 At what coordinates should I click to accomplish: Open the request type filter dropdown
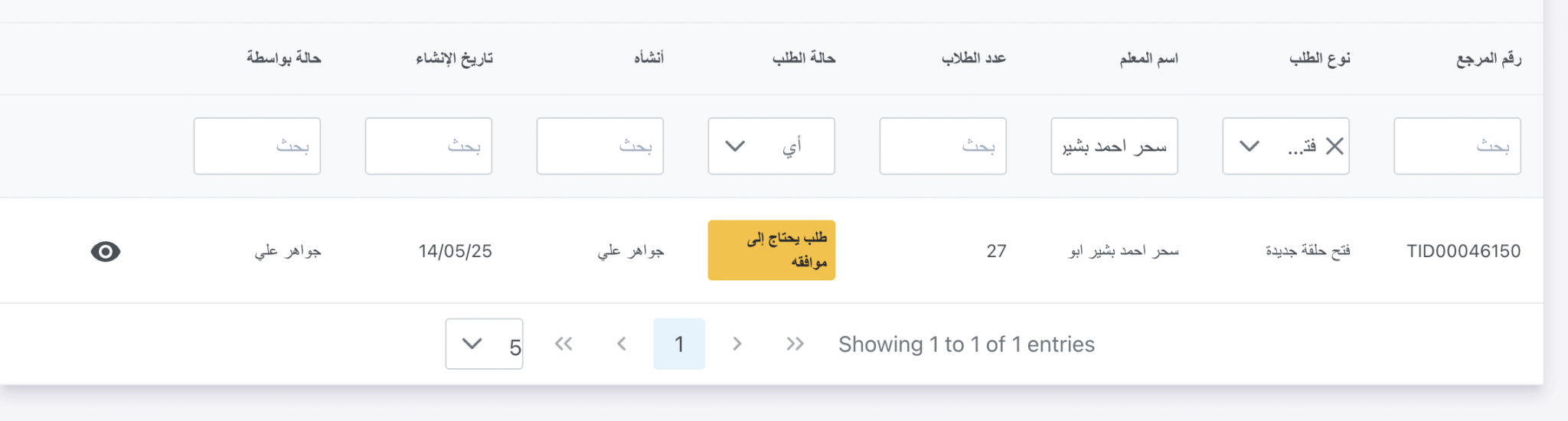tap(1249, 146)
